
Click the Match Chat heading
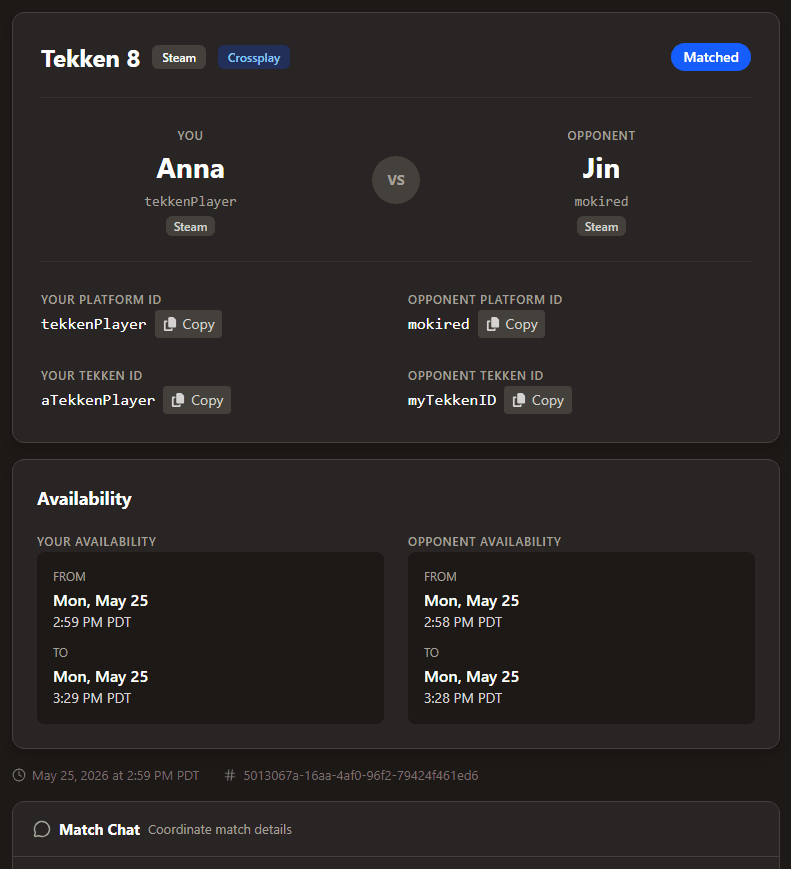(x=99, y=830)
